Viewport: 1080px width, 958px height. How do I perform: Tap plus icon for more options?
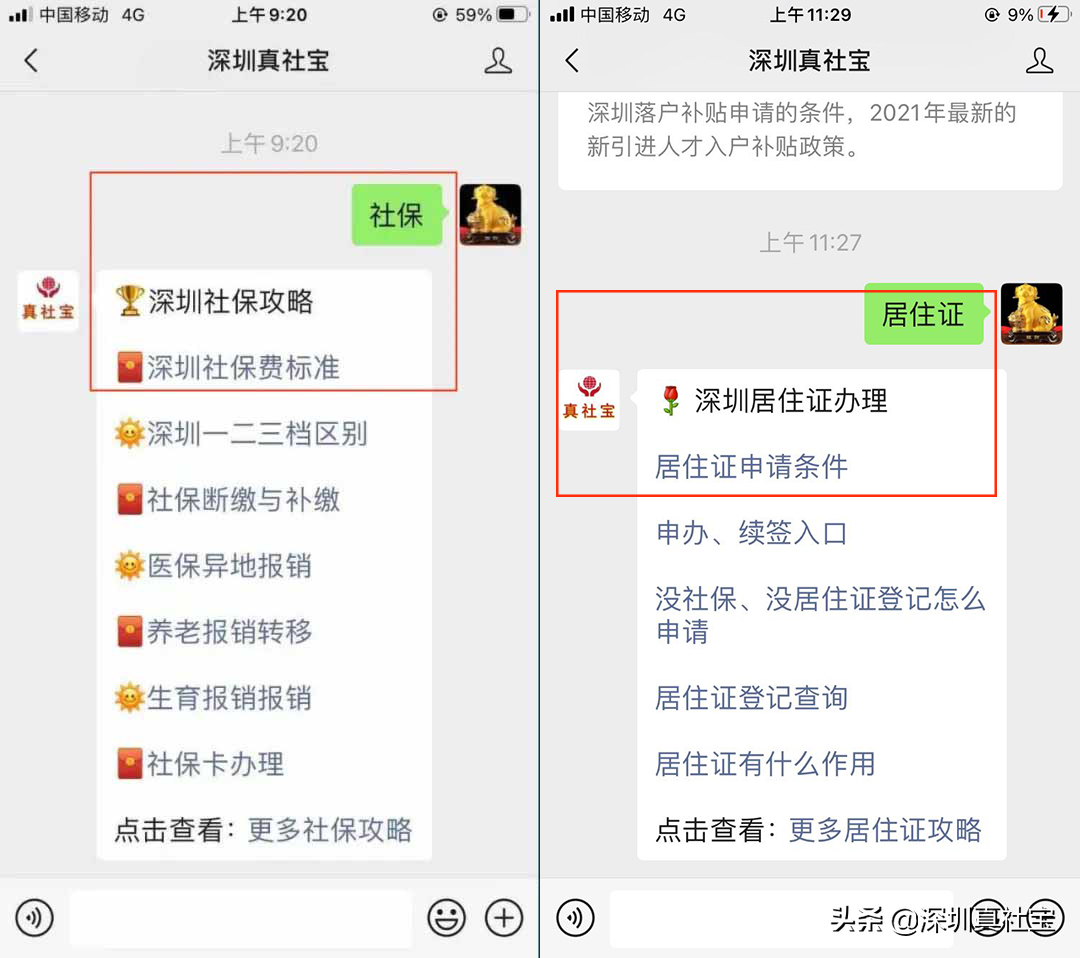tap(503, 917)
